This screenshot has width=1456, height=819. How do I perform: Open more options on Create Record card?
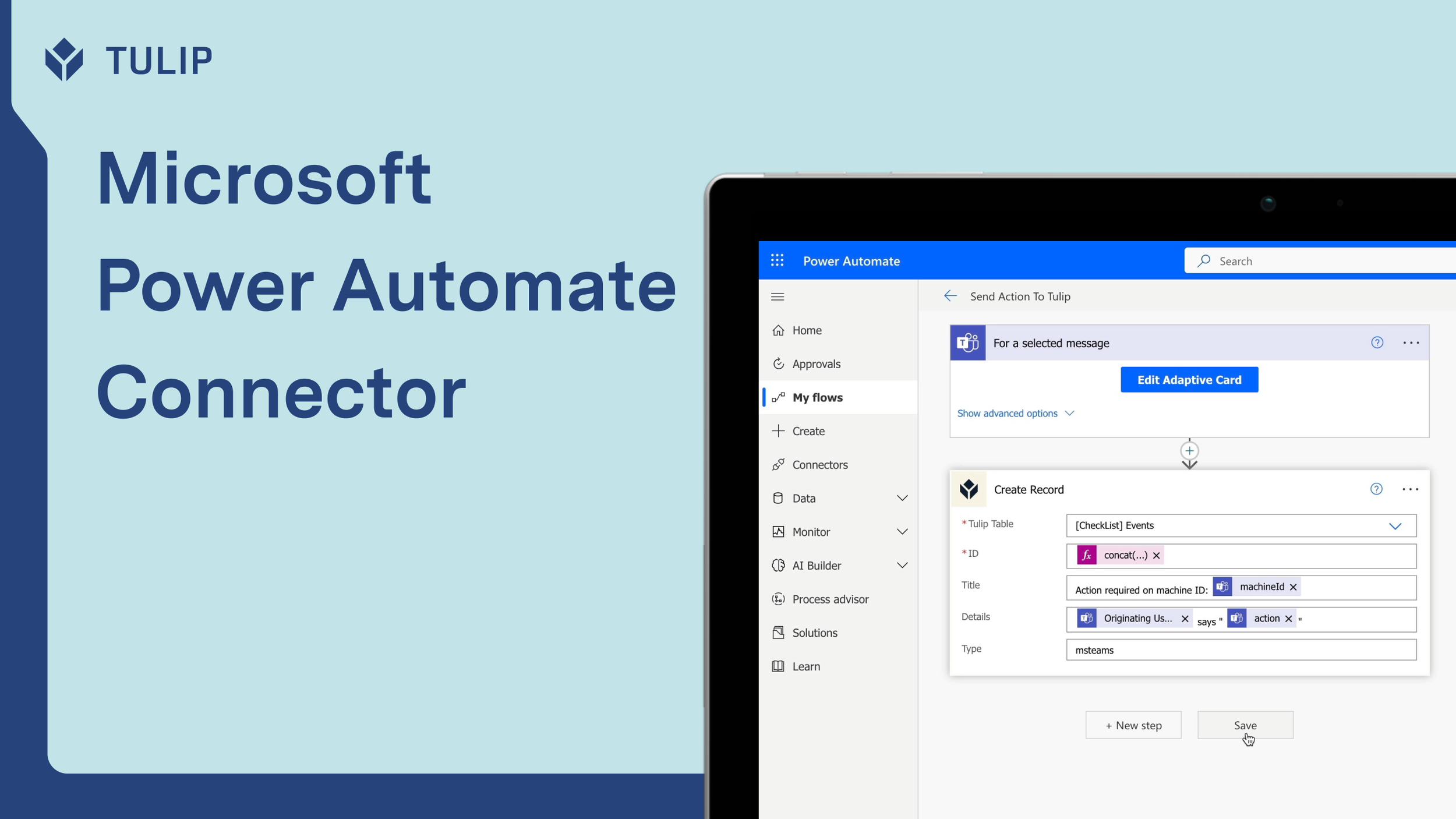click(x=1411, y=489)
